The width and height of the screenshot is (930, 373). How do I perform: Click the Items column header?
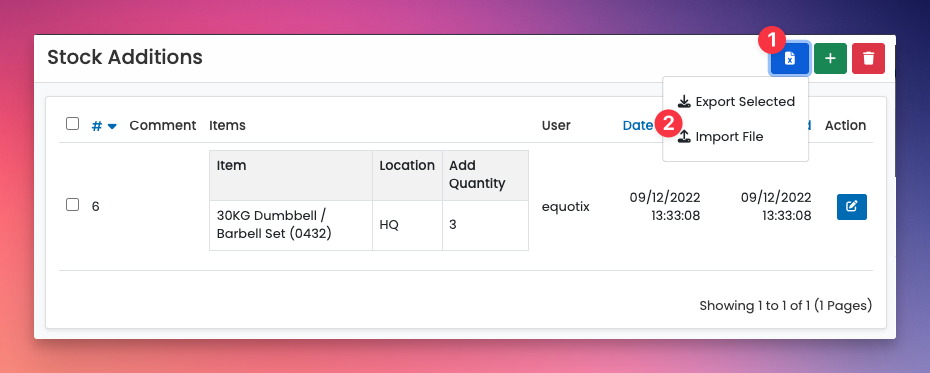click(x=227, y=126)
